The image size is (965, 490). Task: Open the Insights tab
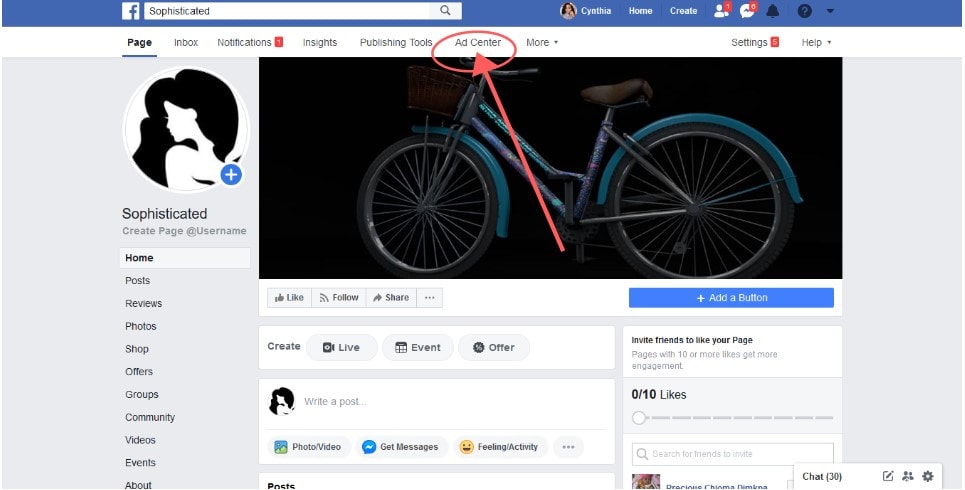[x=319, y=42]
